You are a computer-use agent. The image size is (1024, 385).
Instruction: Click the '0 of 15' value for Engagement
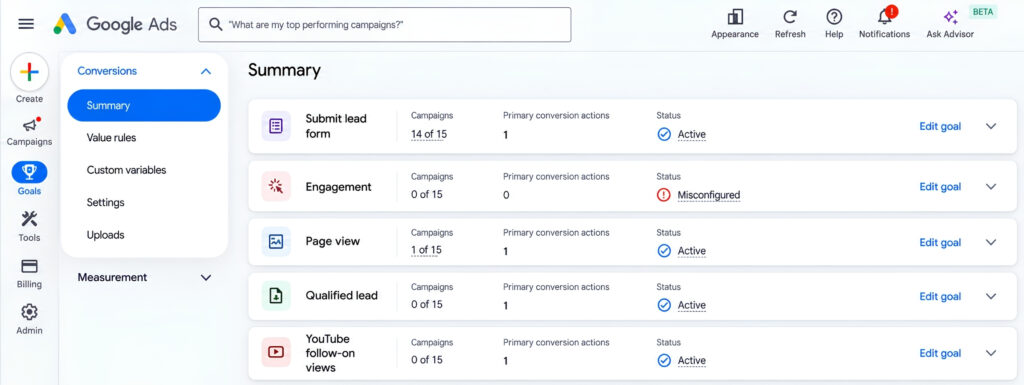(x=426, y=194)
